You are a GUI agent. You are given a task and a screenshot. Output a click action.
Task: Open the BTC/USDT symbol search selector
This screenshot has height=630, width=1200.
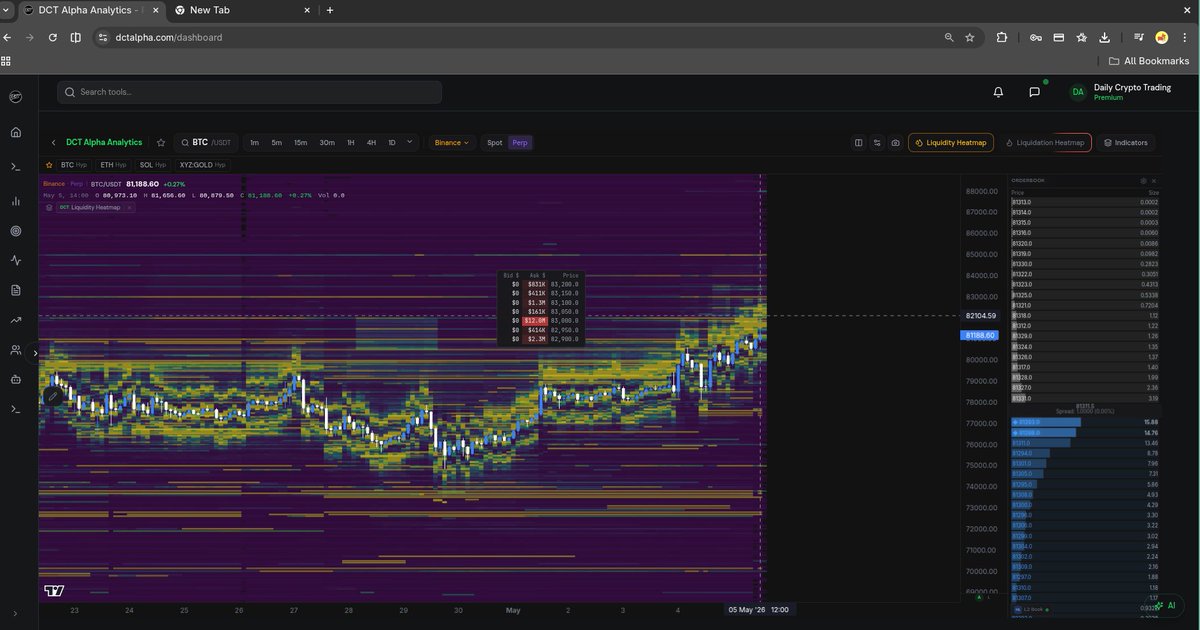[208, 143]
